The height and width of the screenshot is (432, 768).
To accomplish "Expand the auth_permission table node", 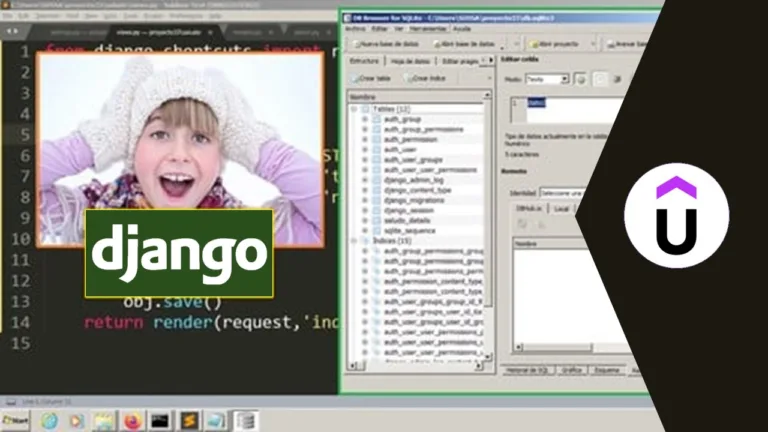I will point(365,140).
